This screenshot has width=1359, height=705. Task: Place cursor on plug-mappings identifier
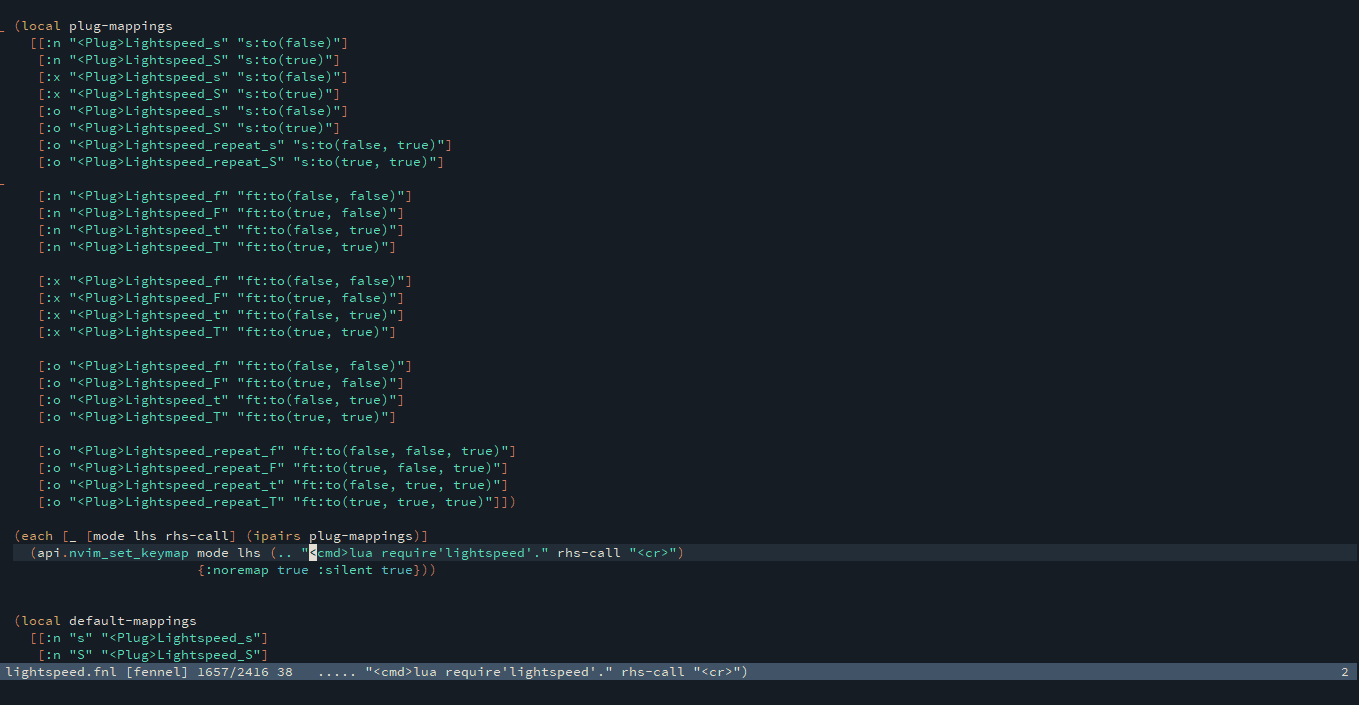point(120,25)
